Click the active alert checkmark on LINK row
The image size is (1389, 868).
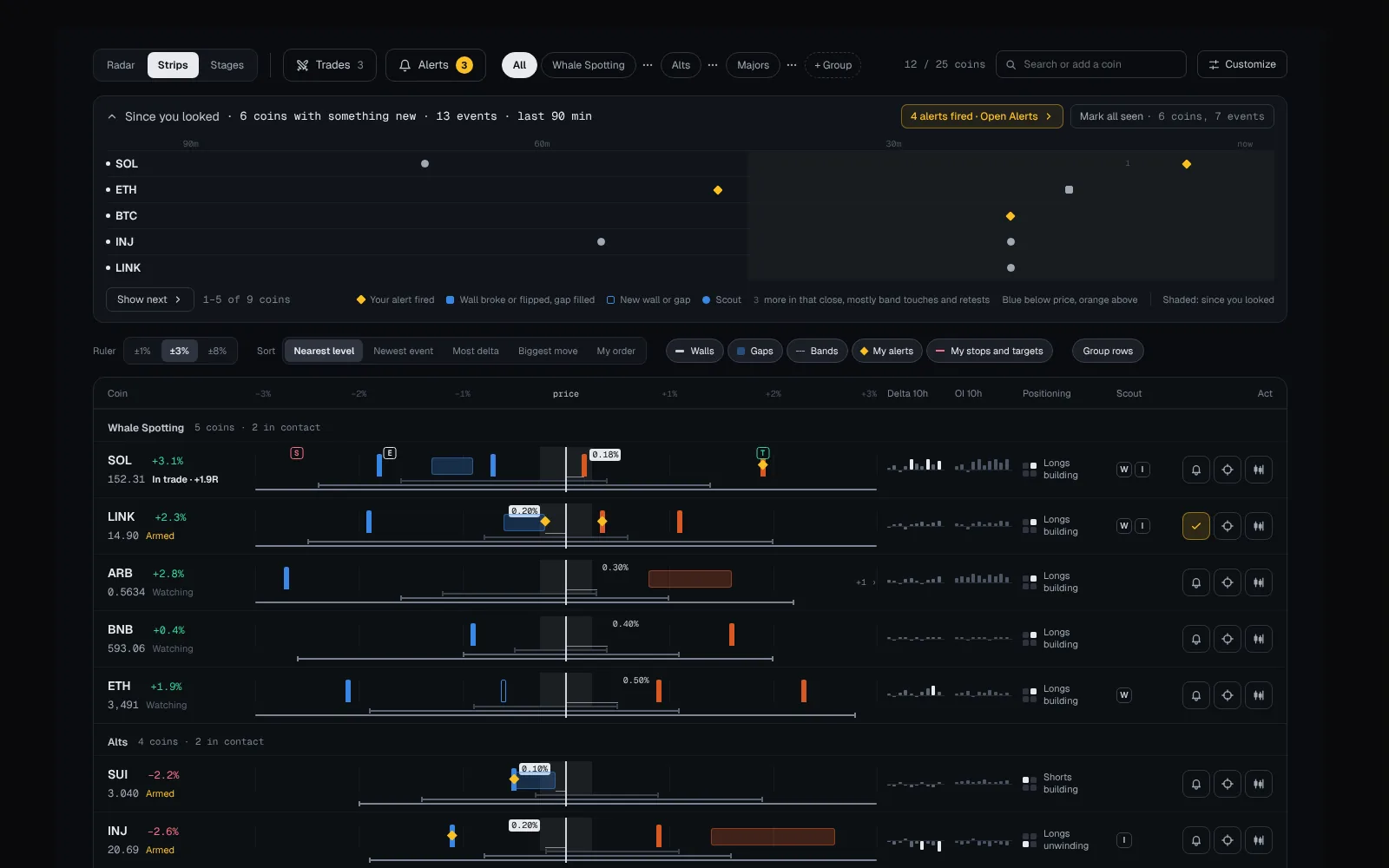(x=1196, y=526)
